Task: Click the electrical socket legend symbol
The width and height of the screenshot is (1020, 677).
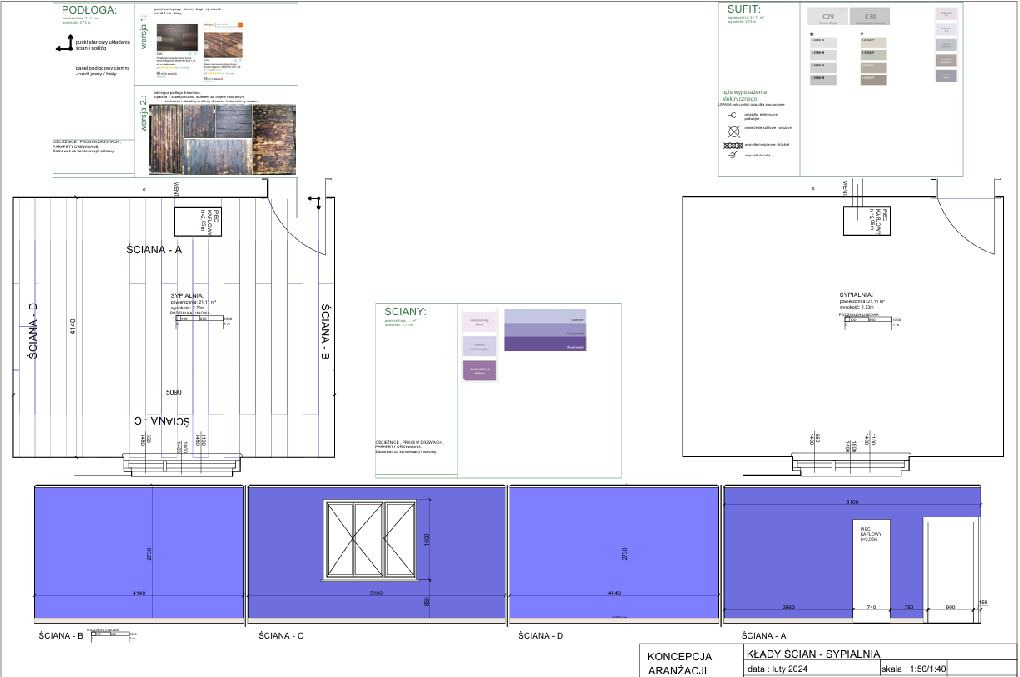Action: click(733, 116)
